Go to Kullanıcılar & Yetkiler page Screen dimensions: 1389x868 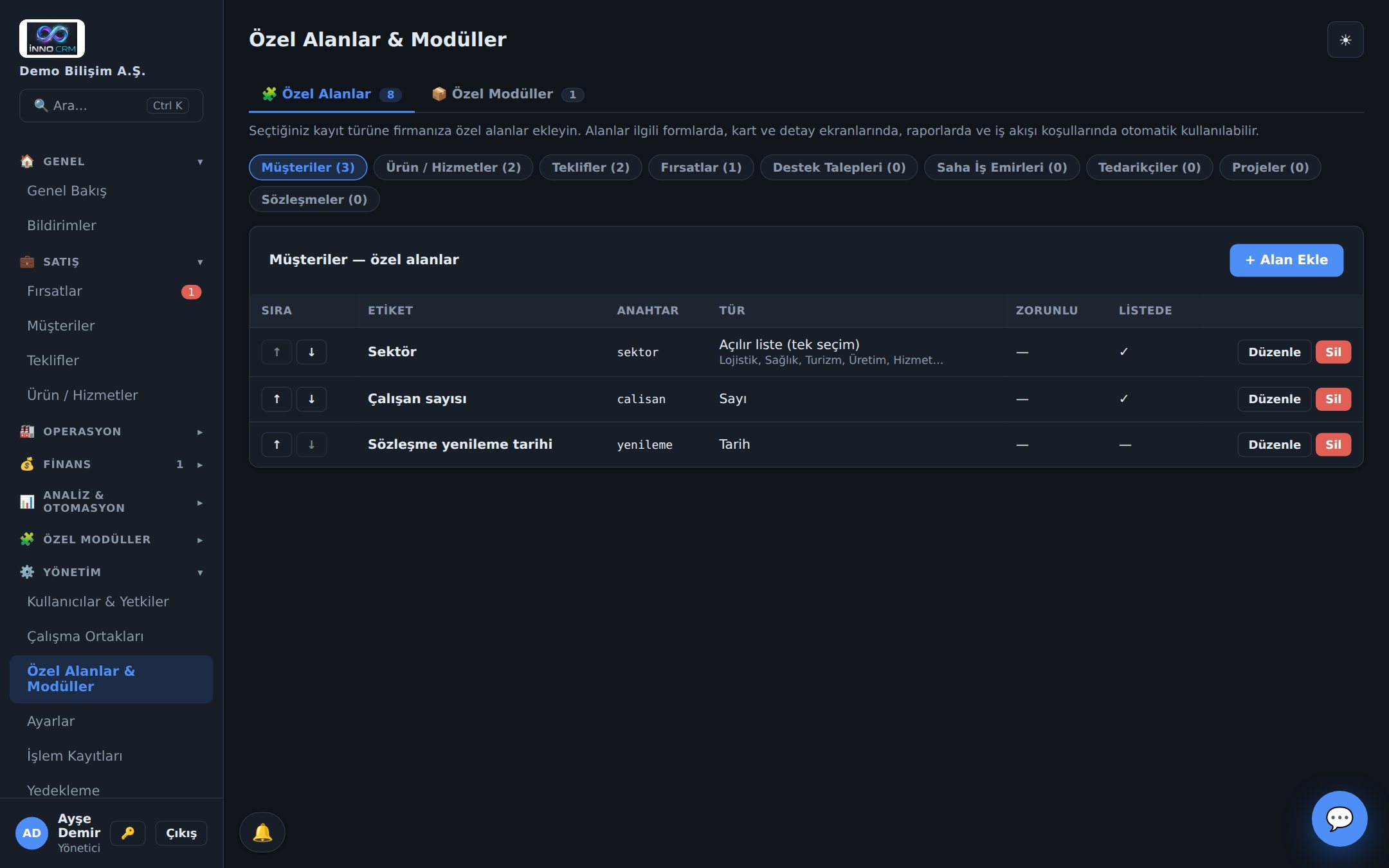click(x=111, y=602)
